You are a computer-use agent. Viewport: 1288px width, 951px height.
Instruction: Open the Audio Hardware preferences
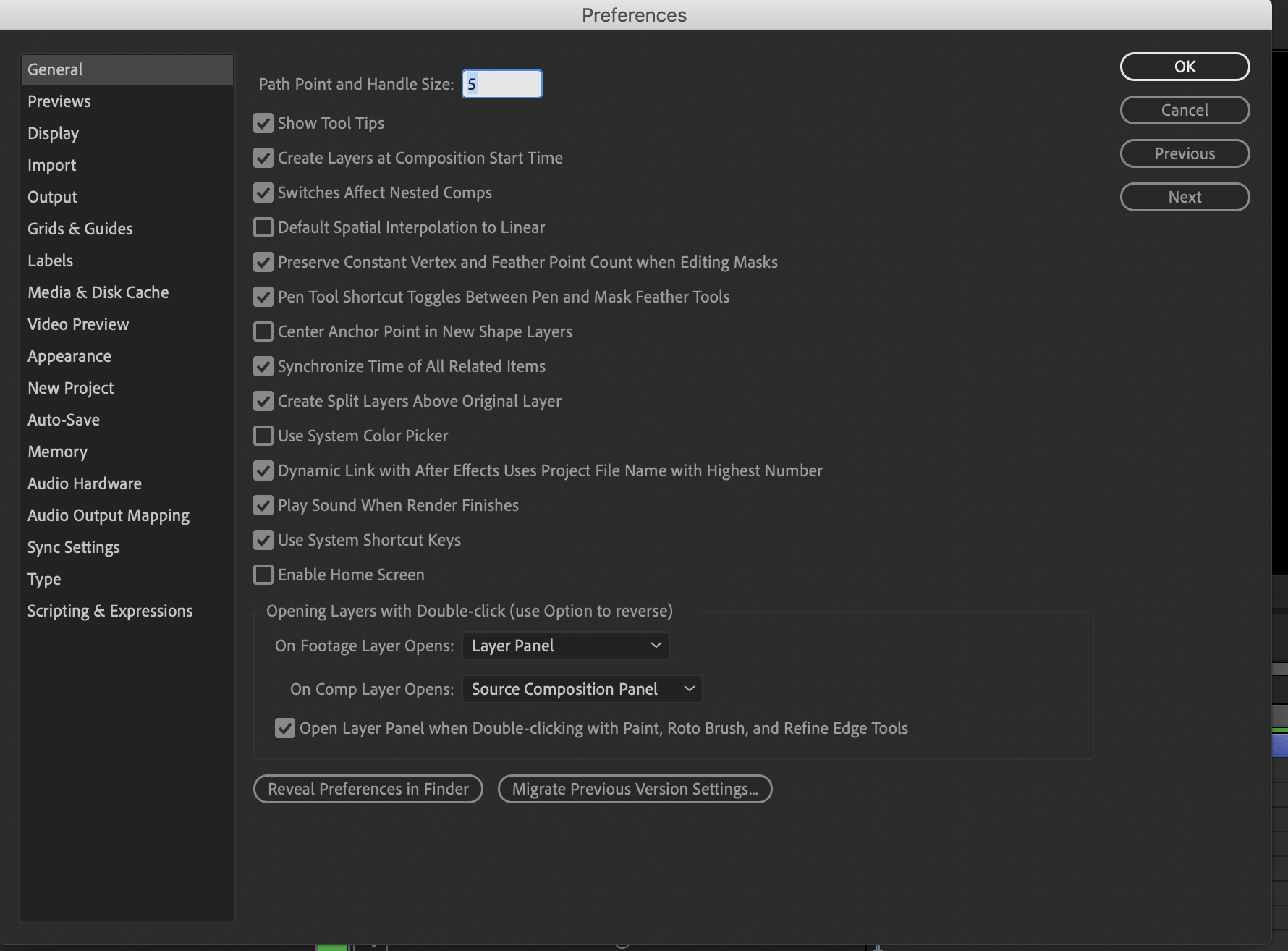coord(84,483)
